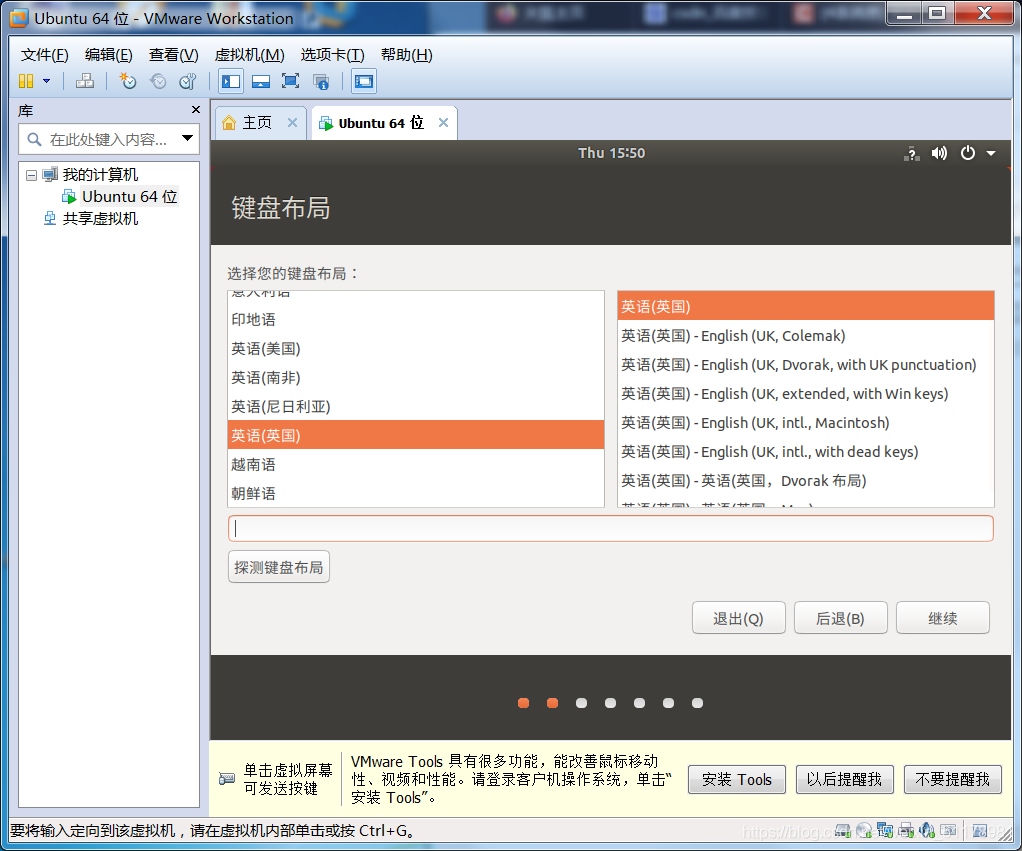Open the power options dropdown arrow
Viewport: 1022px width, 851px height.
tap(46, 81)
